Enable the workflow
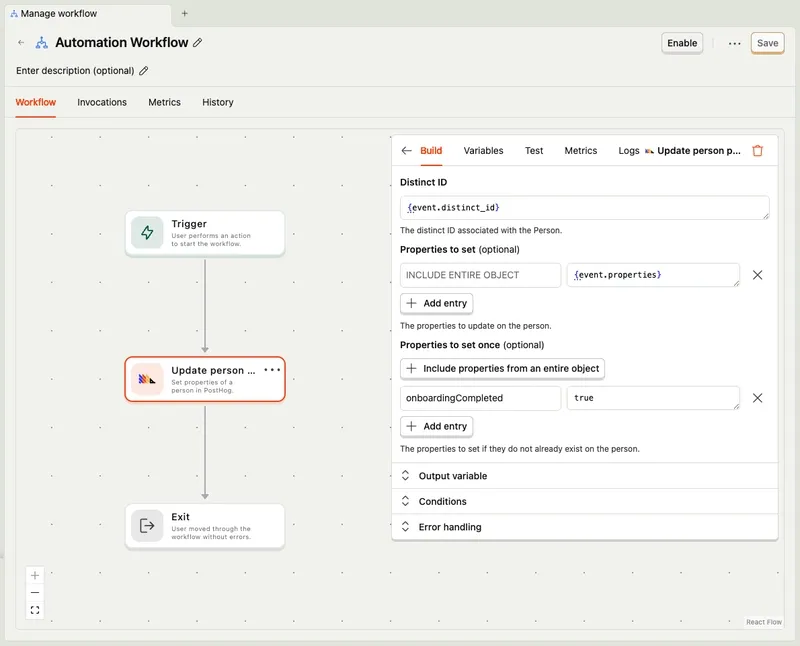Screen dimensions: 800x646 tap(682, 43)
